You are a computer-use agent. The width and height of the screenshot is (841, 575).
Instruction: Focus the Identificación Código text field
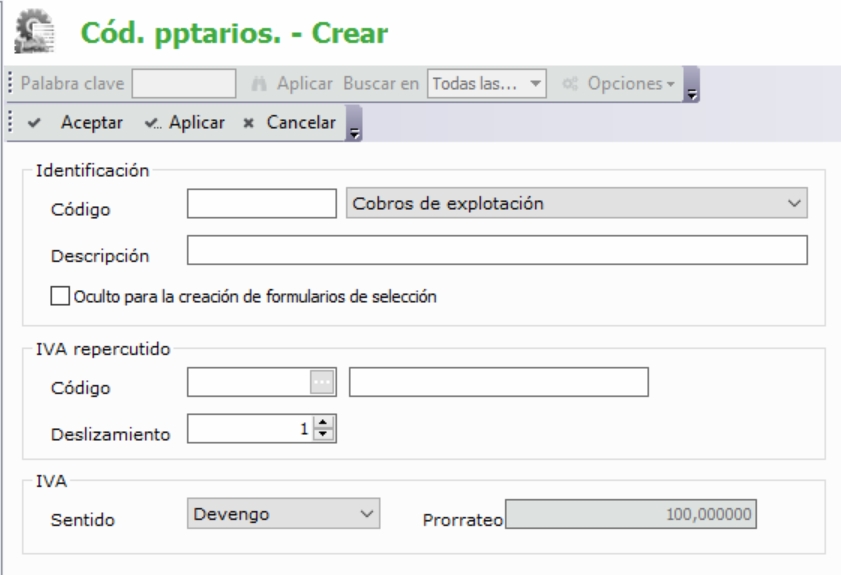261,204
